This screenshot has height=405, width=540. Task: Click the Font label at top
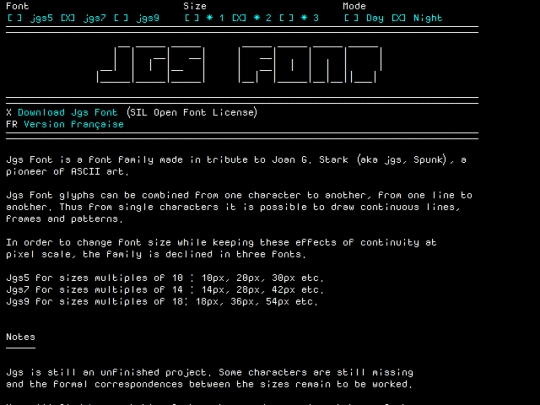[18, 6]
